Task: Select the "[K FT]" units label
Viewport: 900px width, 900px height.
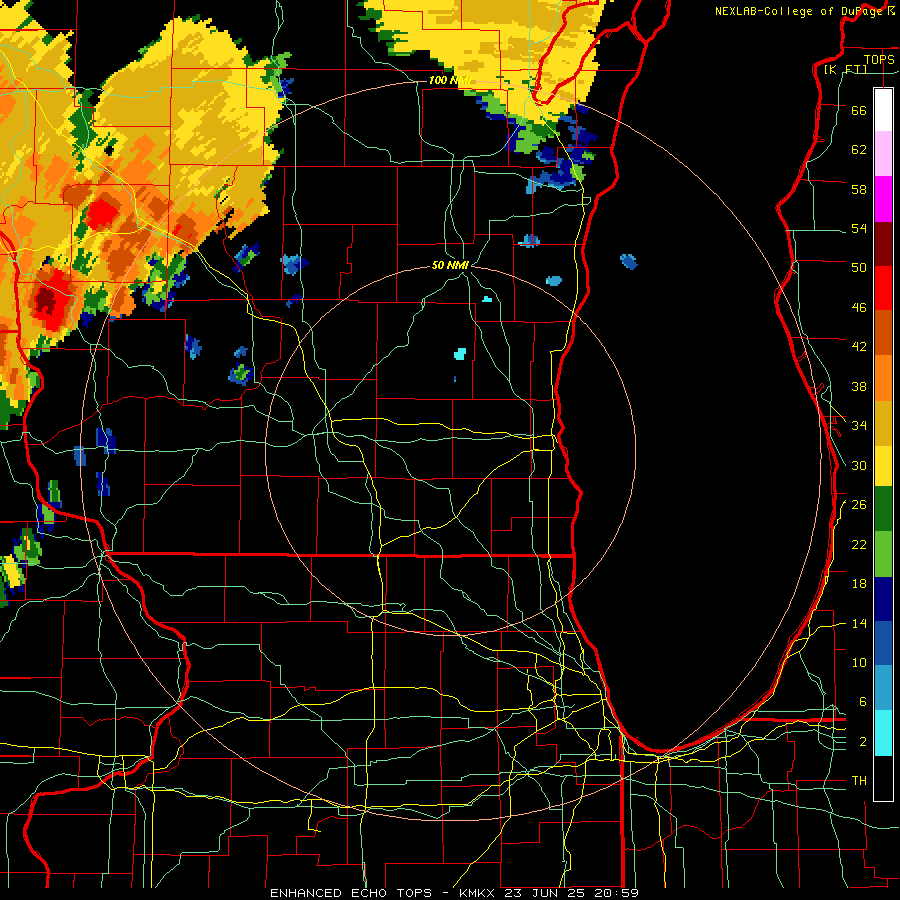Action: [845, 69]
